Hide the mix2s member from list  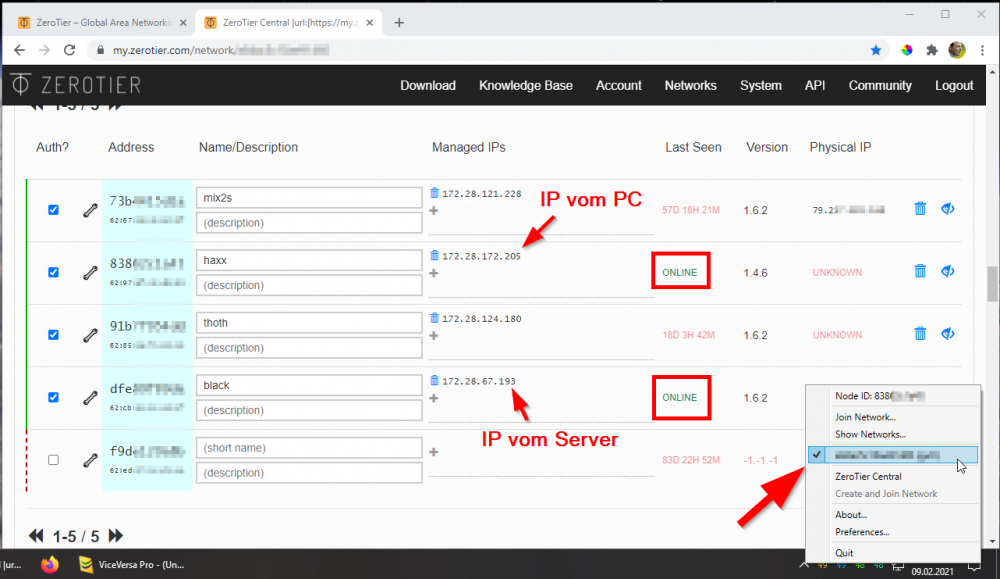pos(948,209)
